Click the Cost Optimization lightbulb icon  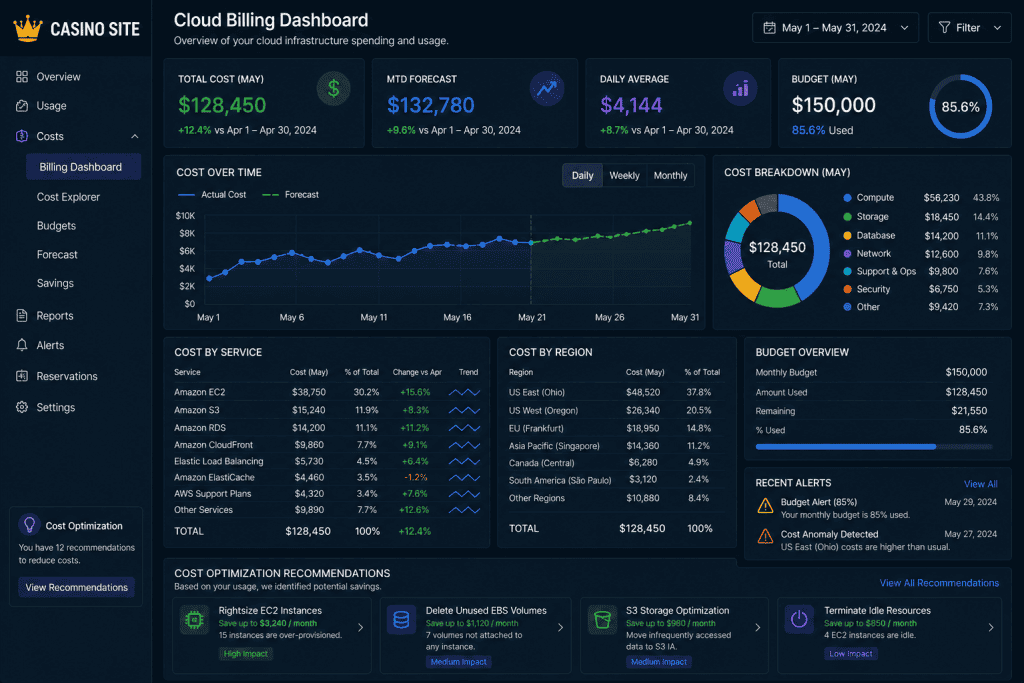click(x=29, y=525)
